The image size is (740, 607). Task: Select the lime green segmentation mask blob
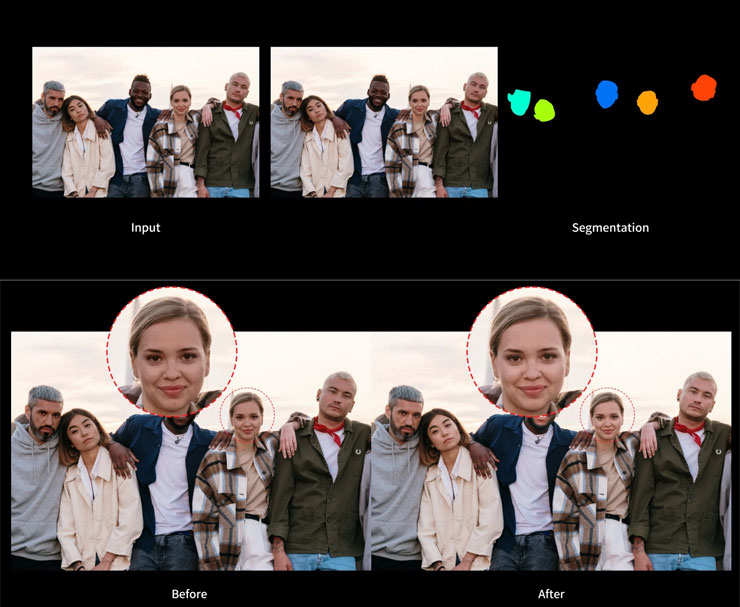pyautogui.click(x=544, y=110)
